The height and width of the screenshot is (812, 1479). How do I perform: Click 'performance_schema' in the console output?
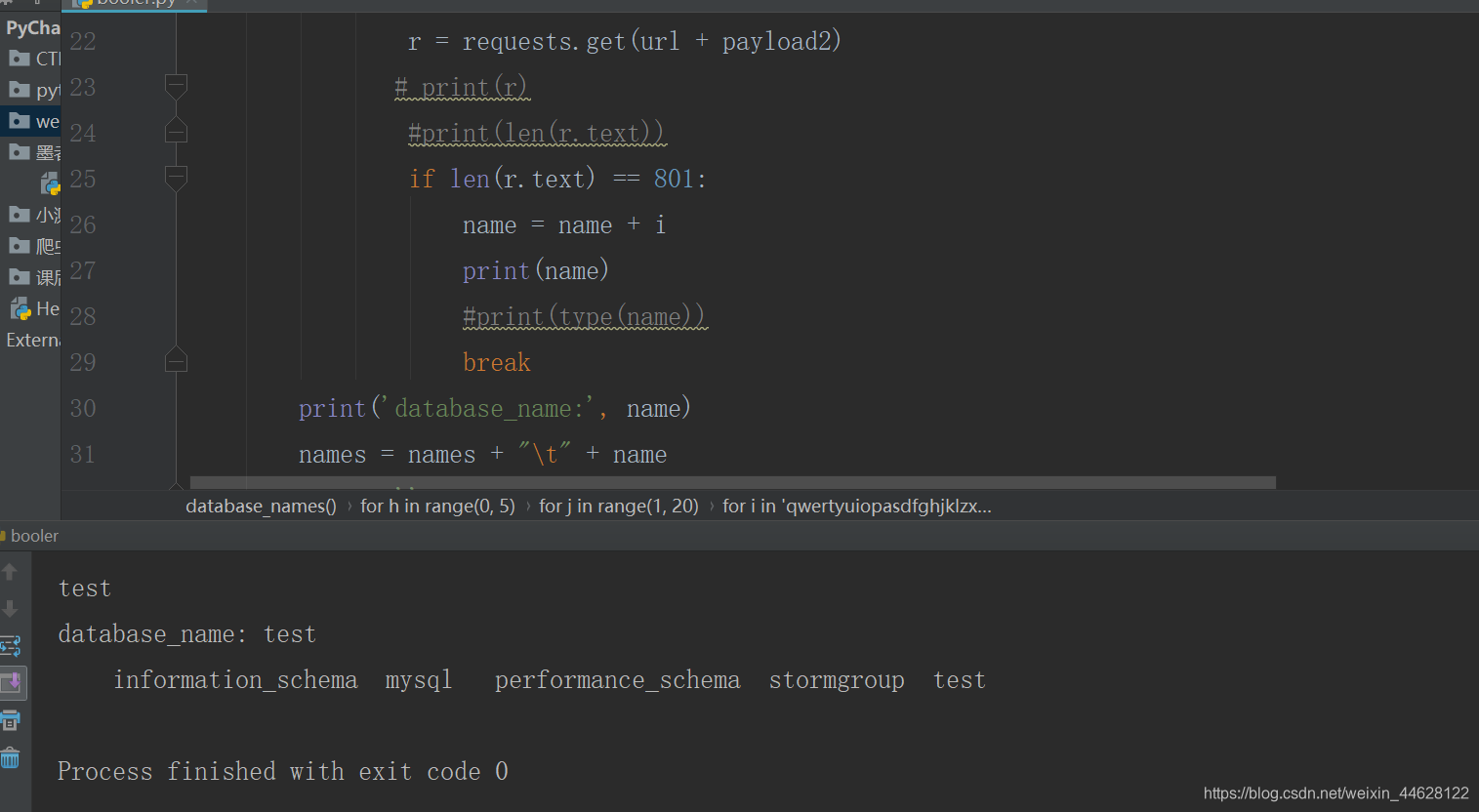point(617,680)
